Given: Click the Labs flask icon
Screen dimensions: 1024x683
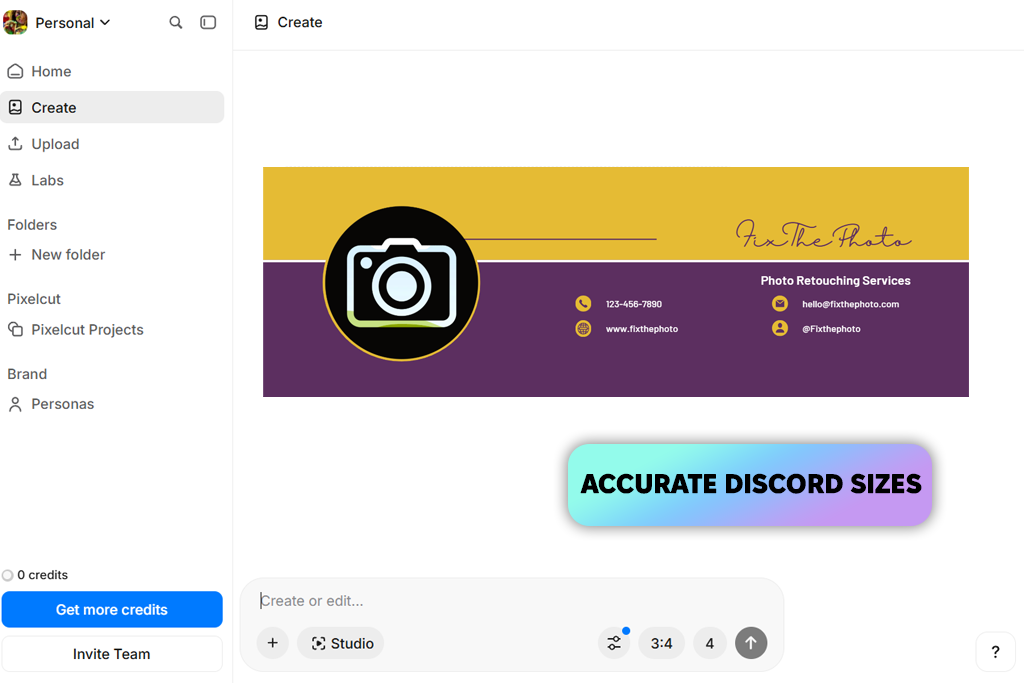Looking at the screenshot, I should (x=15, y=180).
